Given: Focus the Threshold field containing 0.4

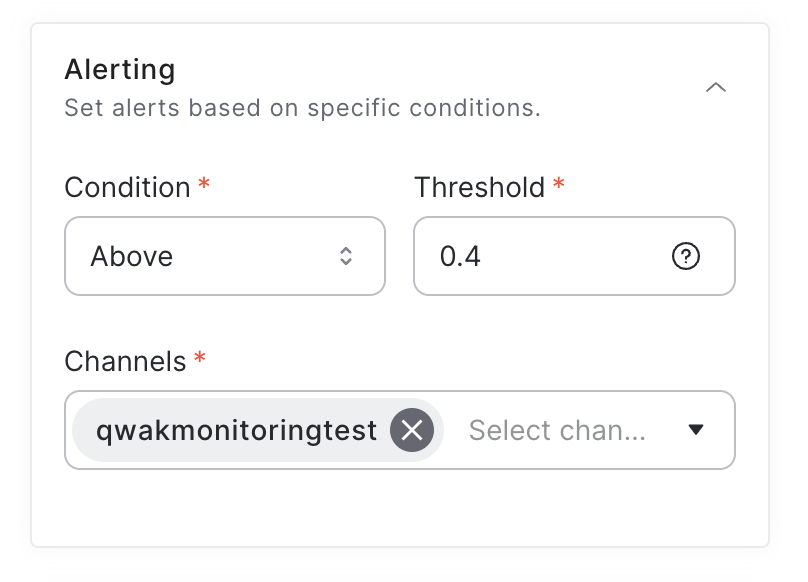Looking at the screenshot, I should tap(550, 256).
